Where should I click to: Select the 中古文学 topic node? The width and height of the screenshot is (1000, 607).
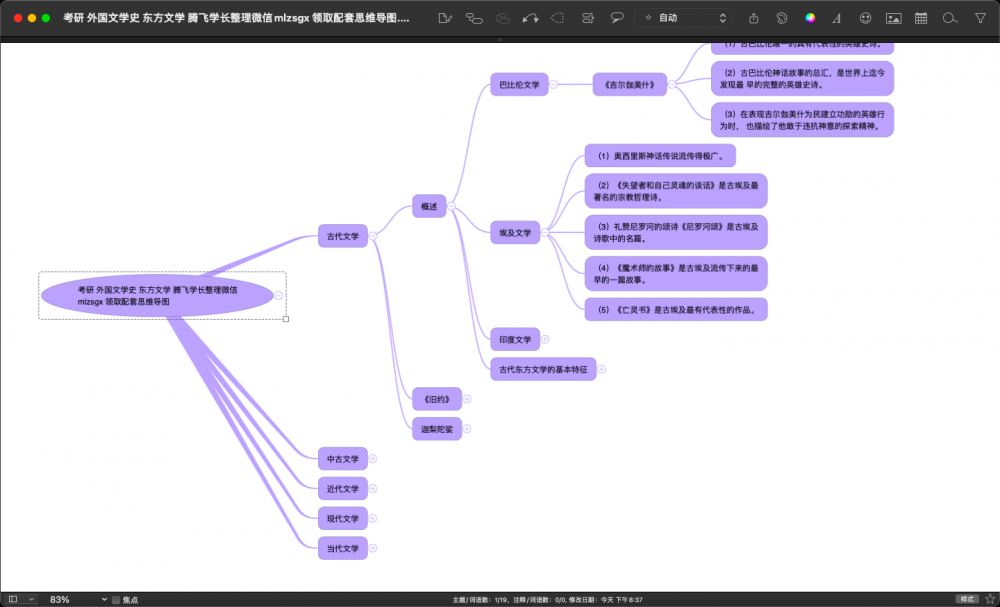click(x=343, y=458)
